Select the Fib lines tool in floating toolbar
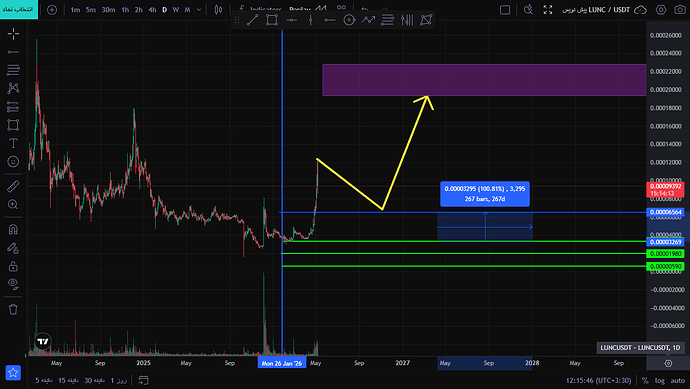Image resolution: width=690 pixels, height=389 pixels. (x=387, y=20)
